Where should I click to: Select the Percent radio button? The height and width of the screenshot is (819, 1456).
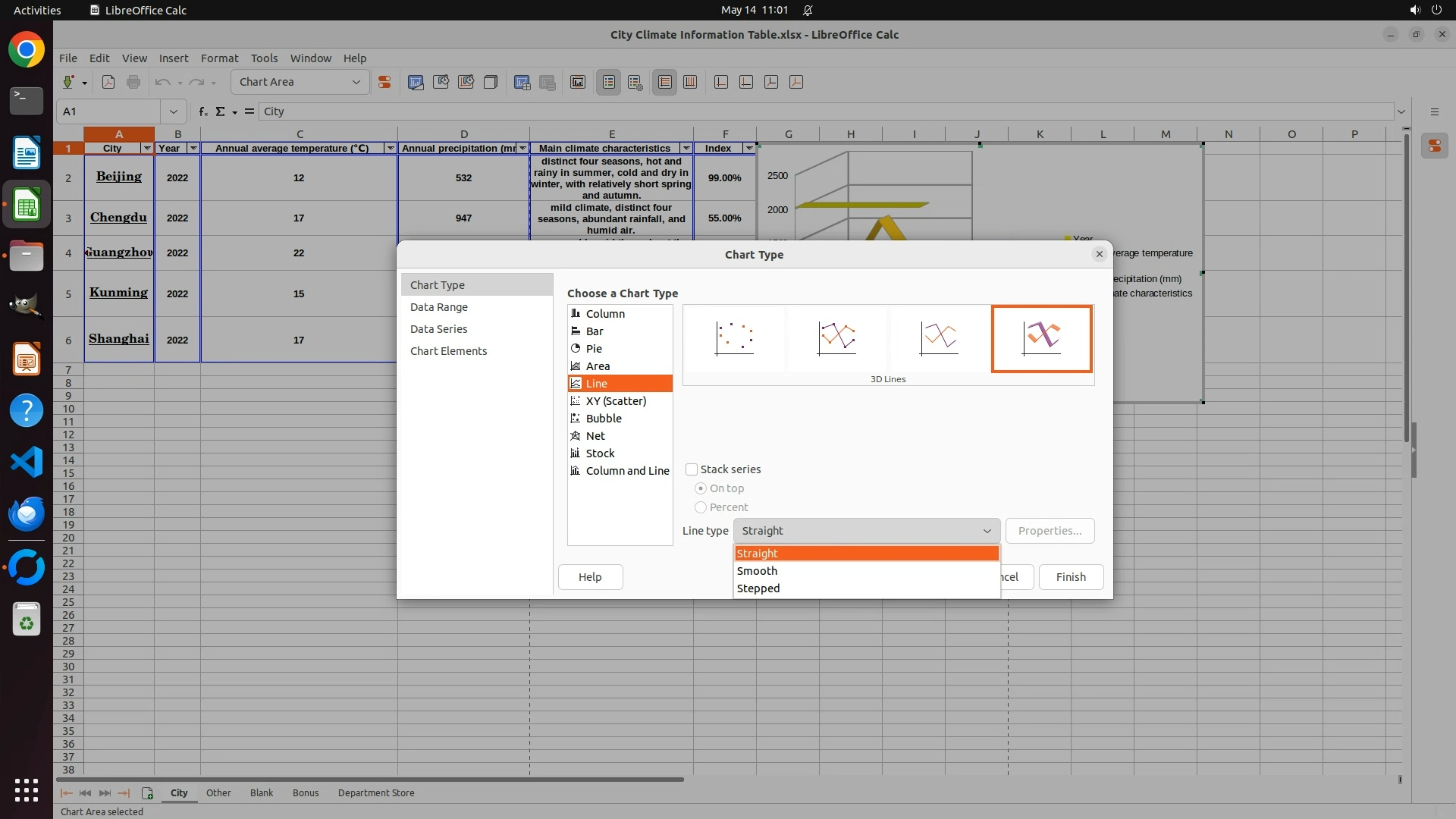click(701, 507)
